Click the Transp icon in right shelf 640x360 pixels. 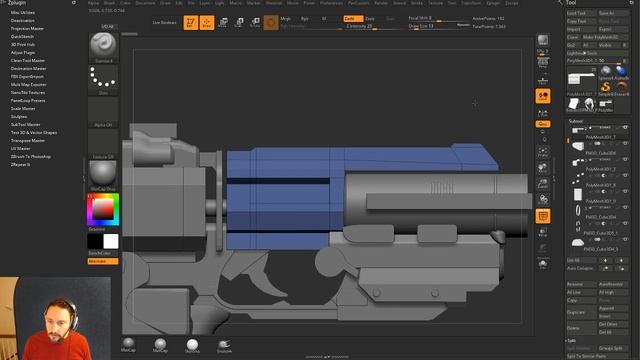[543, 232]
